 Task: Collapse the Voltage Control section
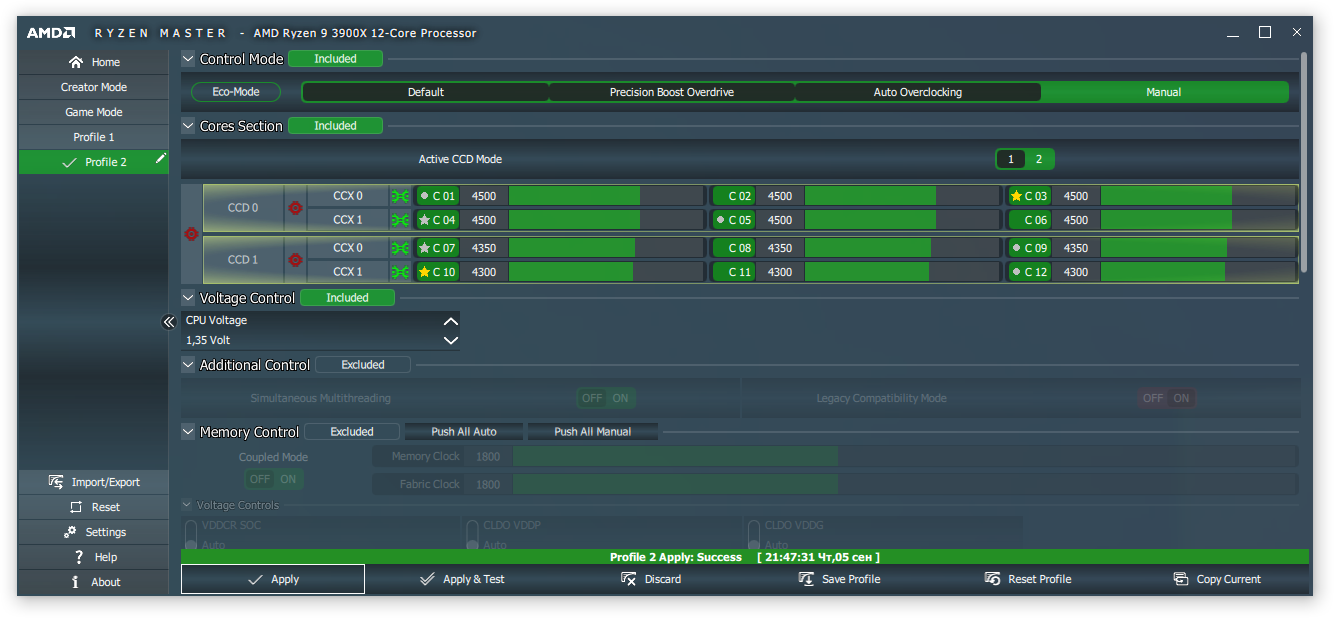(x=188, y=298)
